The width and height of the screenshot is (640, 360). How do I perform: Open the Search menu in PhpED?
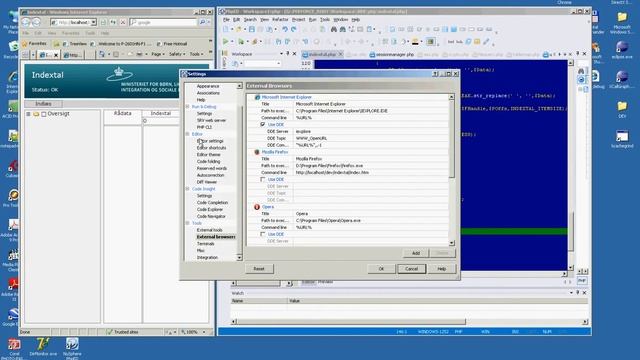pyautogui.click(x=250, y=19)
